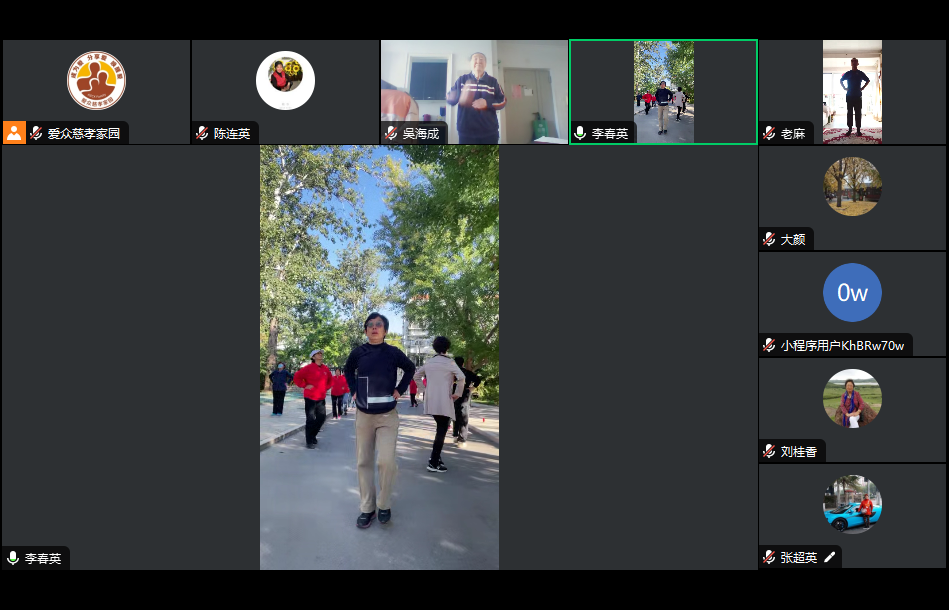Click 大颜's autumn tree avatar
The height and width of the screenshot is (610, 949).
coord(852,186)
